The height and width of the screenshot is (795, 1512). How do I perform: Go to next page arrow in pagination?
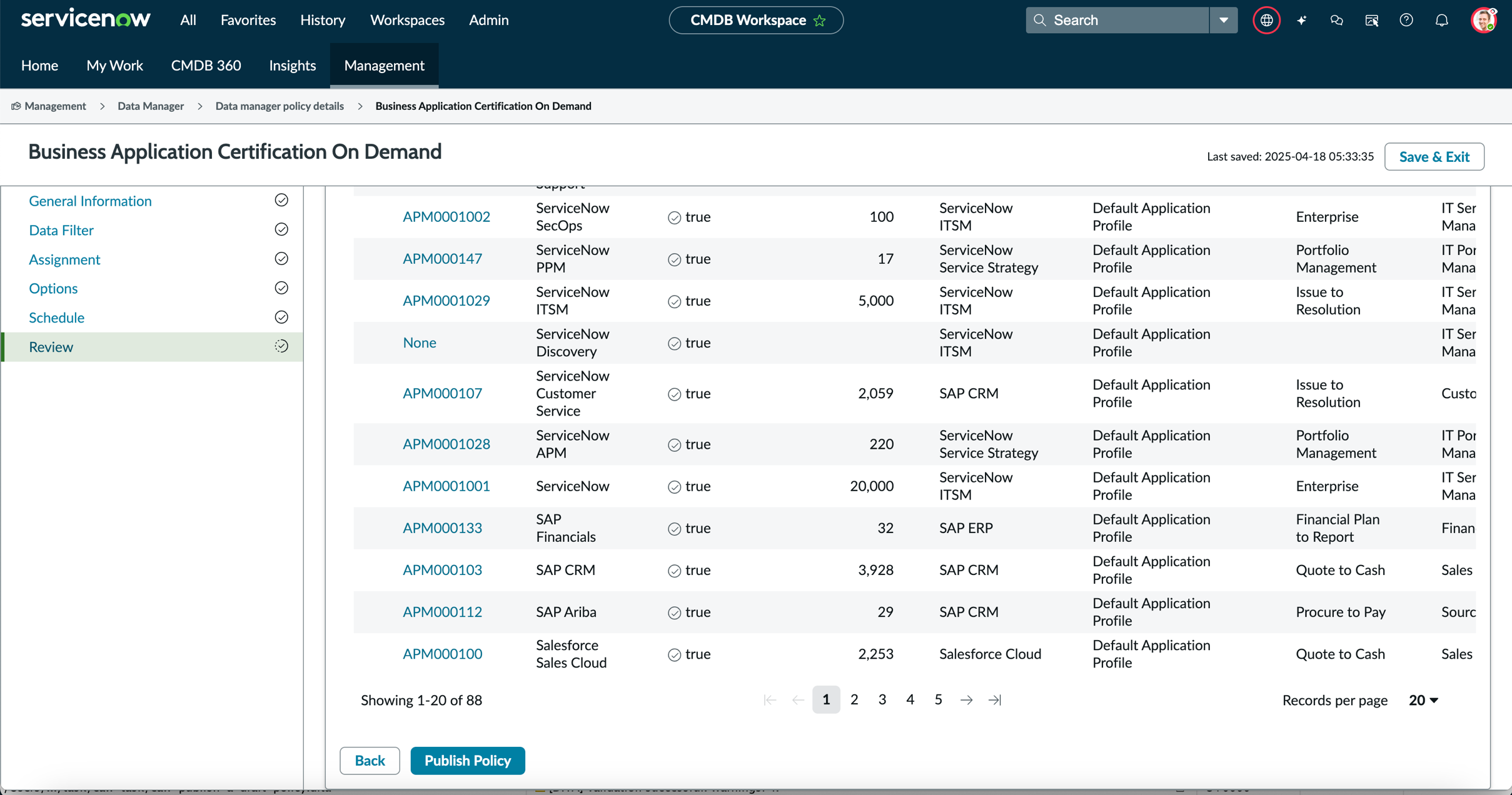tap(966, 700)
